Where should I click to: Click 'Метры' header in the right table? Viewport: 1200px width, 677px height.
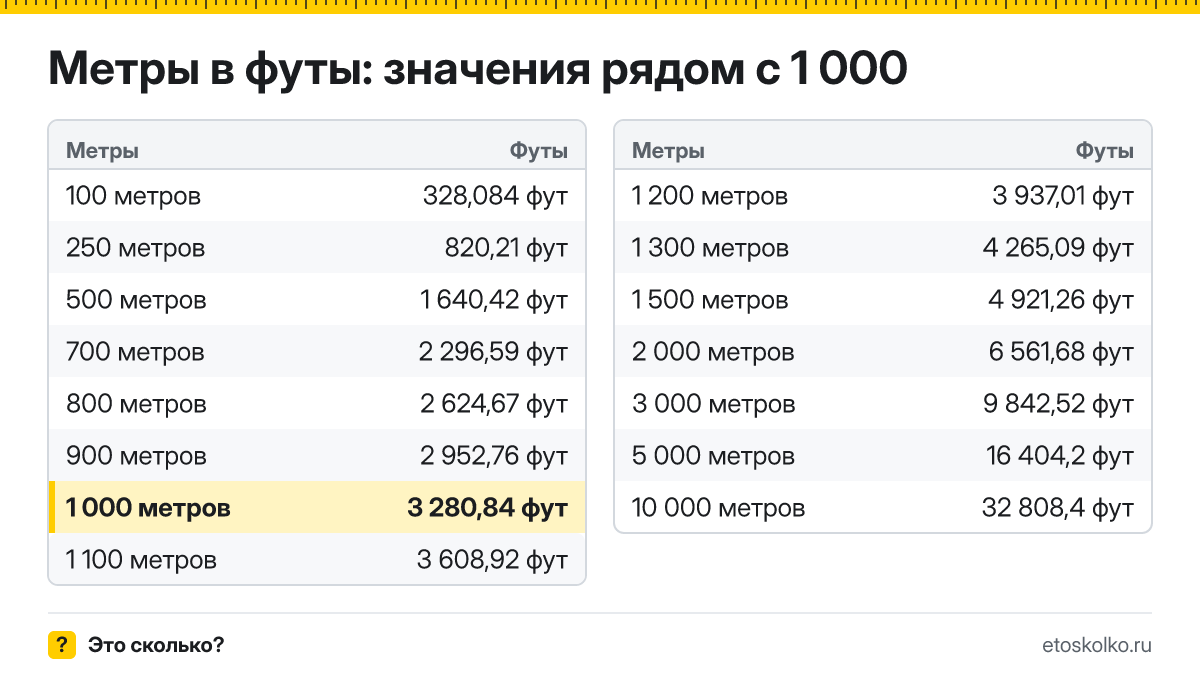668,151
